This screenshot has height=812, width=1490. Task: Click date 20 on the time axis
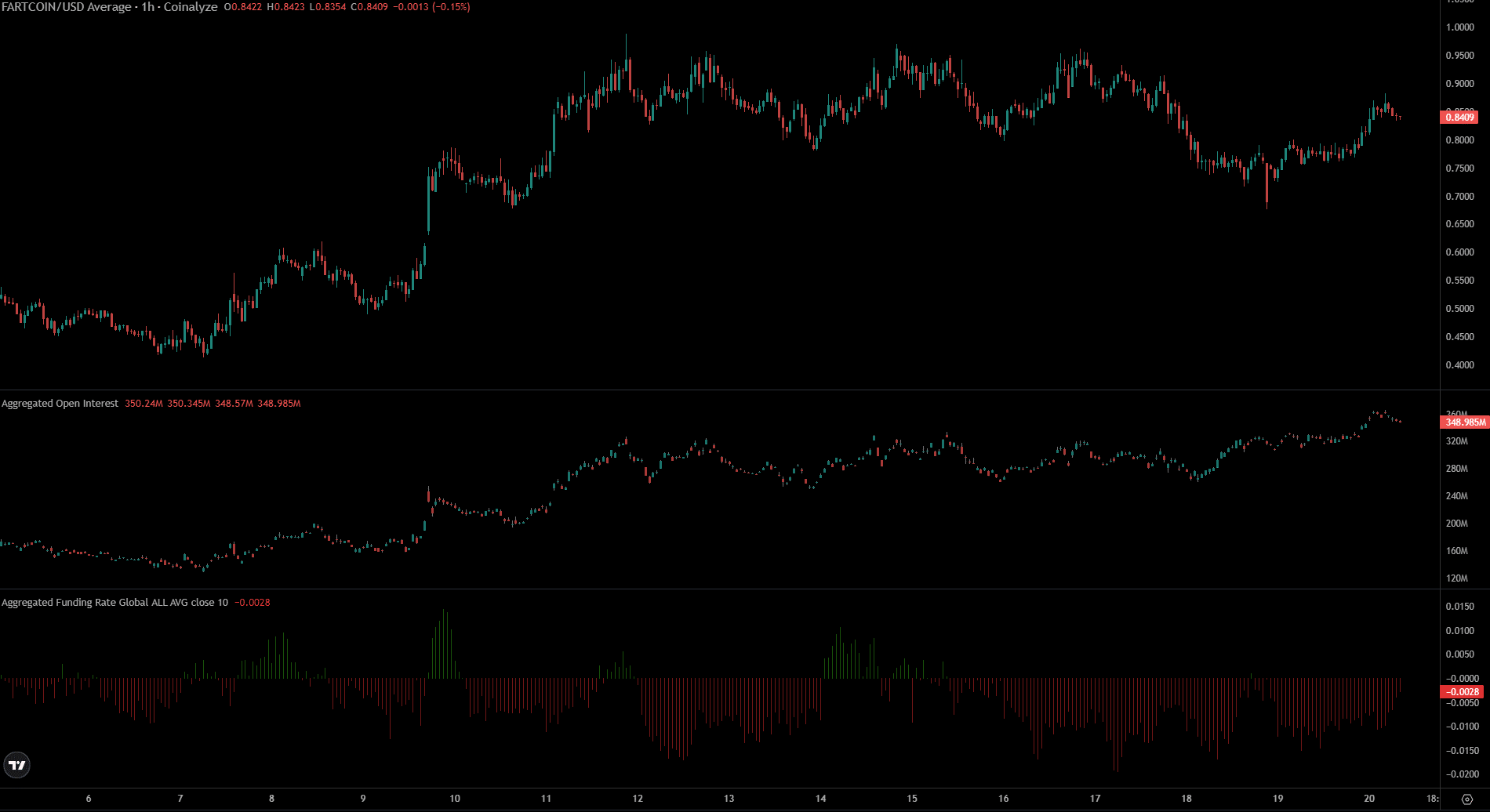[1369, 799]
